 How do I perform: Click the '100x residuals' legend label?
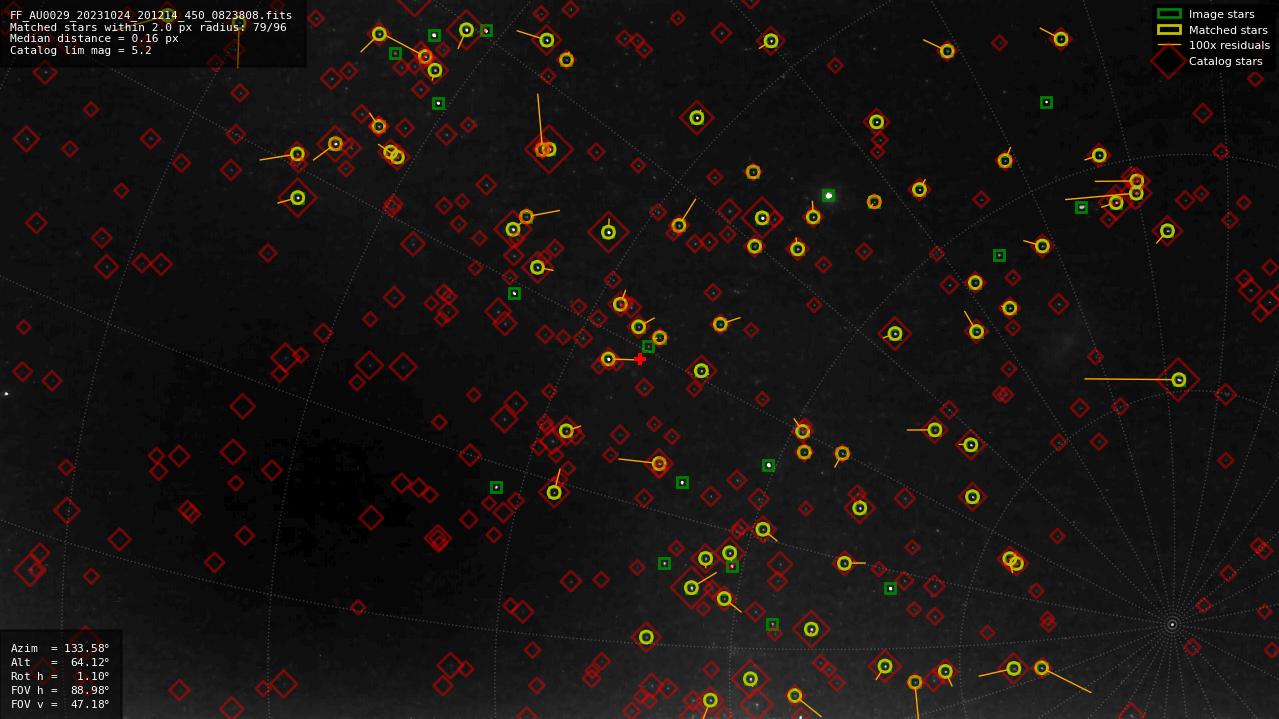click(1229, 45)
